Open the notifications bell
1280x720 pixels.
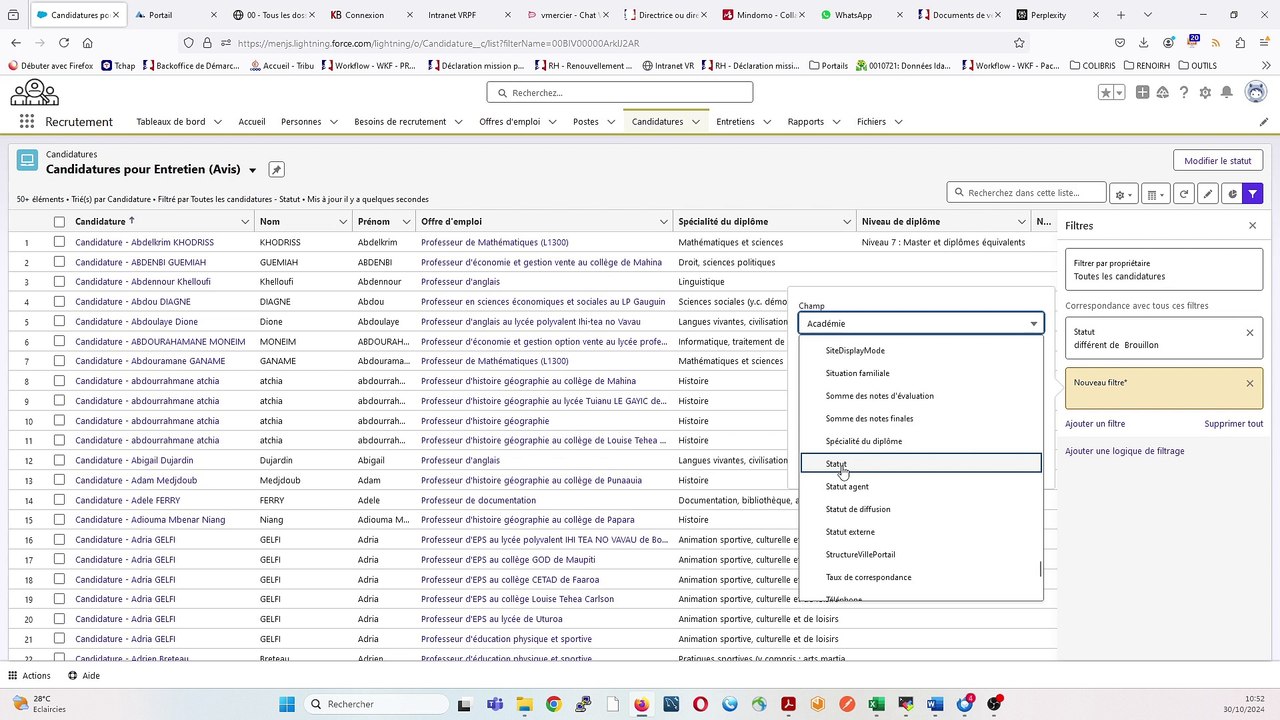1226,93
